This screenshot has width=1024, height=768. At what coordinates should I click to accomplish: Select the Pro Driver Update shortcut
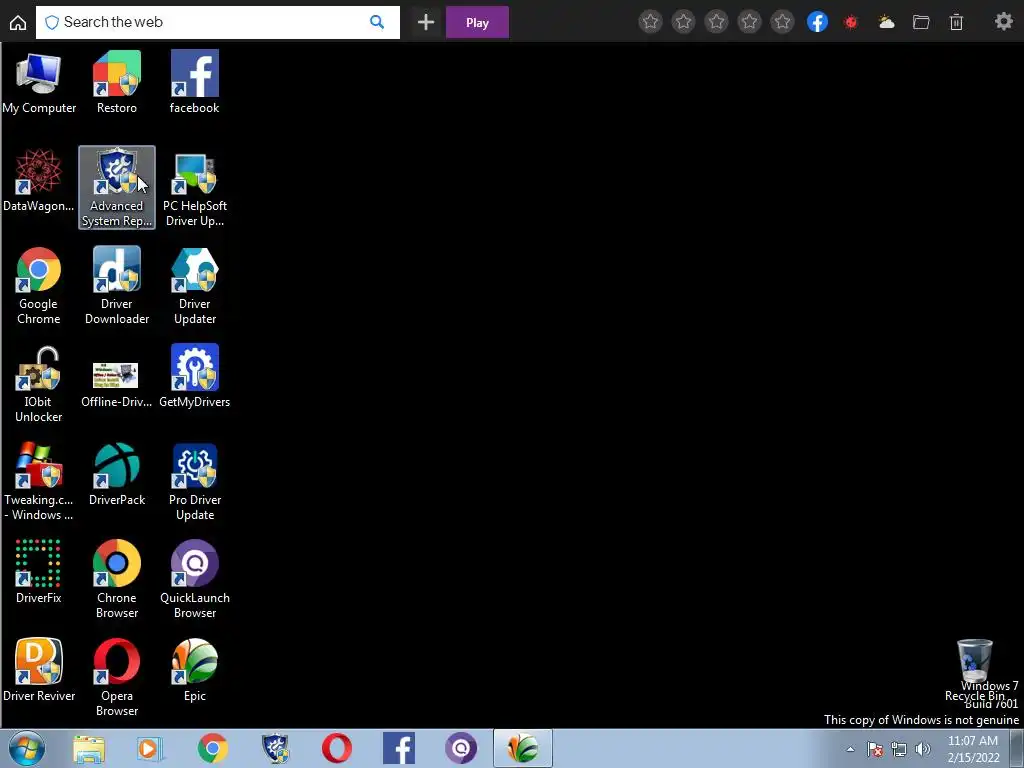coord(195,482)
